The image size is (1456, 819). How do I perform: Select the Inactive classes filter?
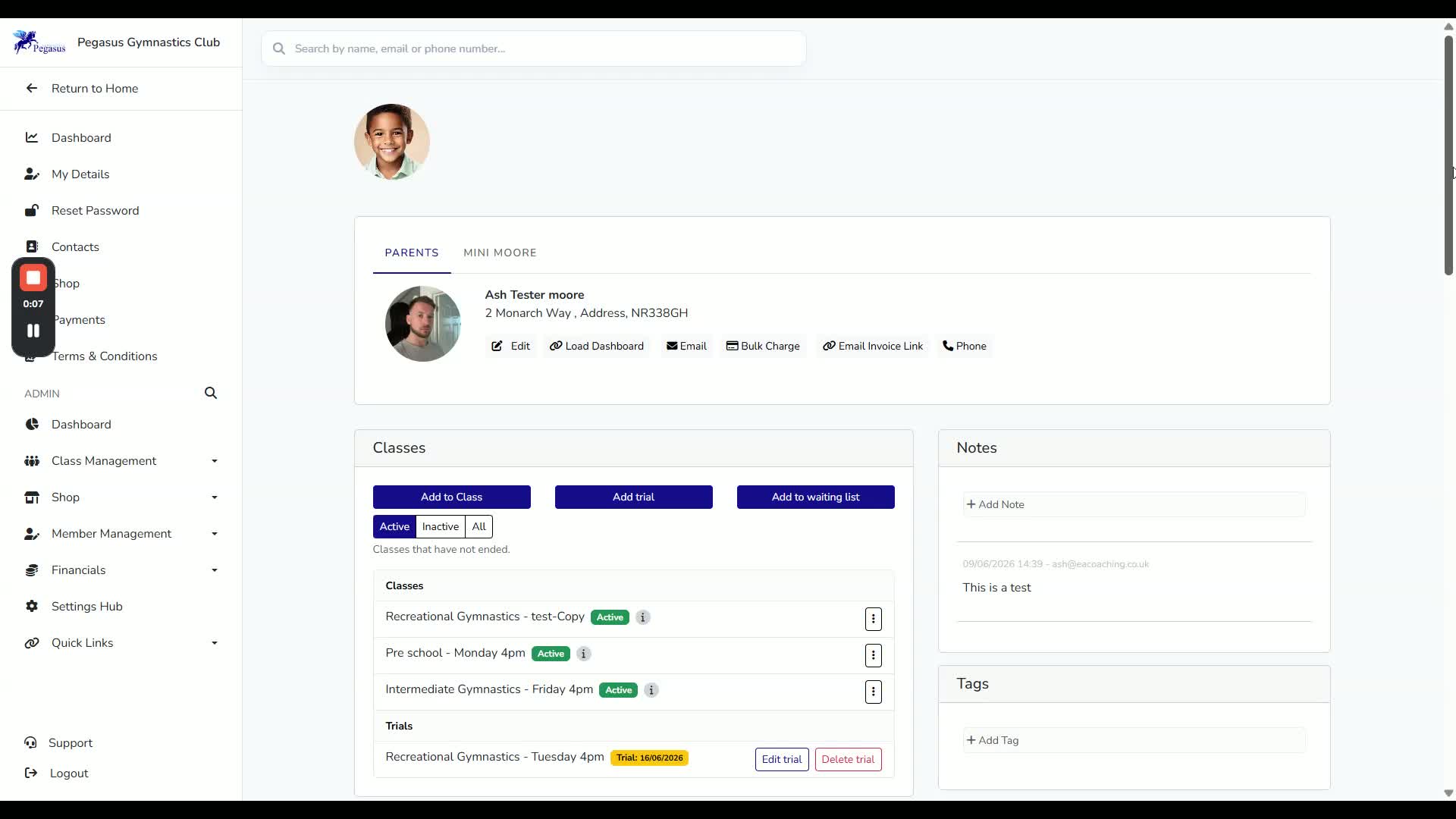pyautogui.click(x=441, y=526)
